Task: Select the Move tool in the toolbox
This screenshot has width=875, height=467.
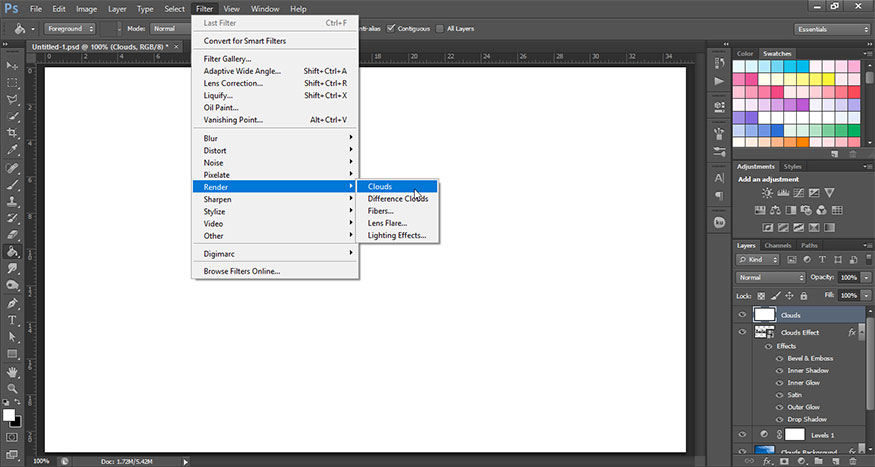Action: (13, 65)
